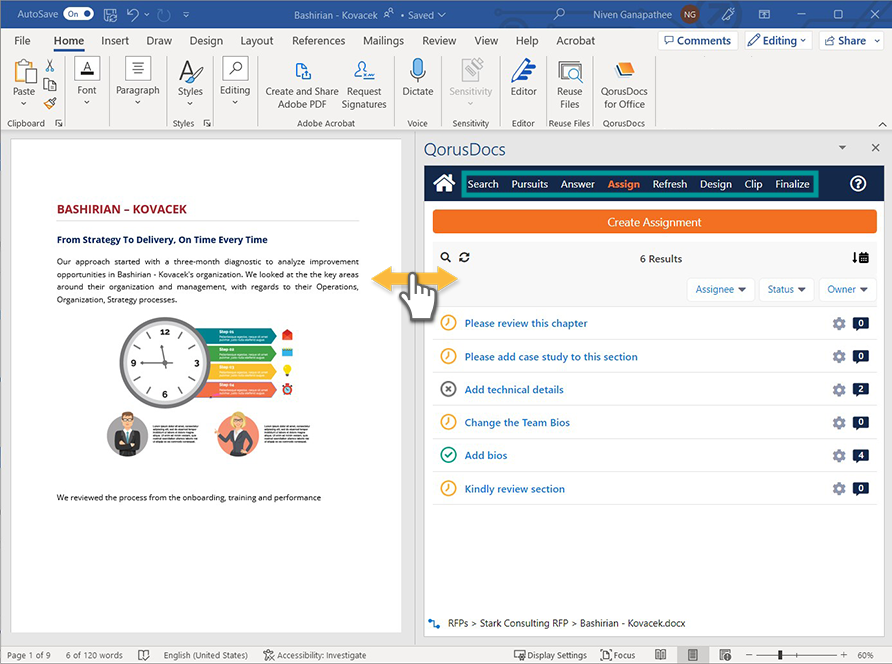The image size is (892, 664).
Task: Open the Status filter dropdown
Action: tap(786, 289)
